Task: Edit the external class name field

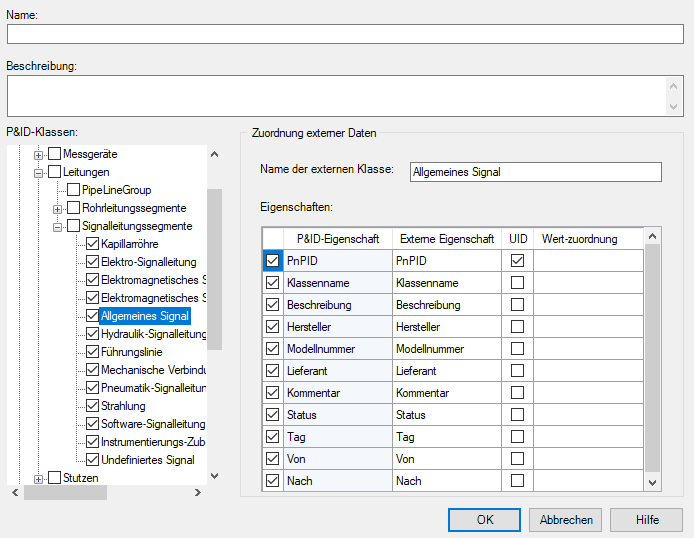Action: [536, 171]
